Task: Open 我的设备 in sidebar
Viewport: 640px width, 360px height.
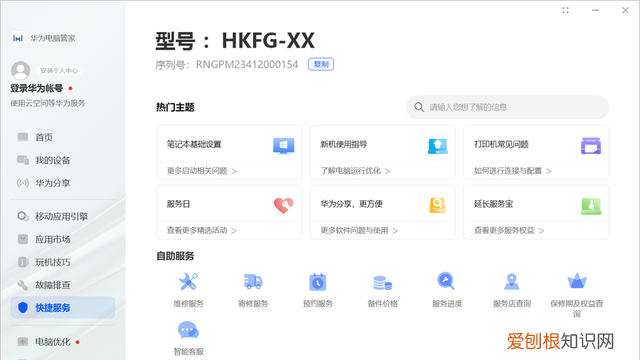Action: [63, 160]
